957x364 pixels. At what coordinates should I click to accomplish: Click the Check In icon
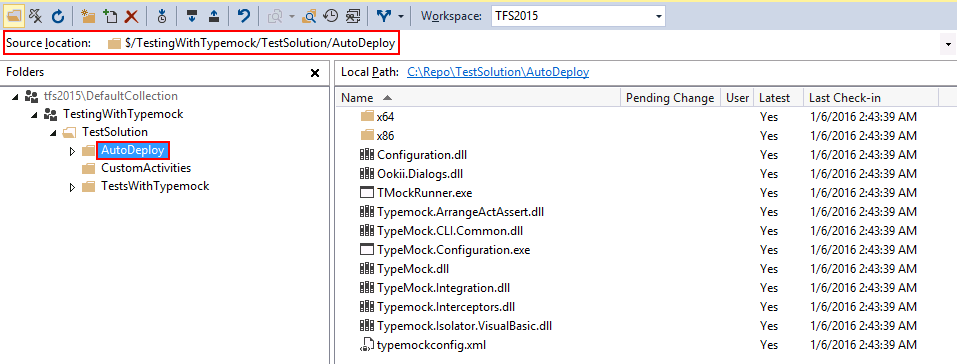tap(214, 16)
